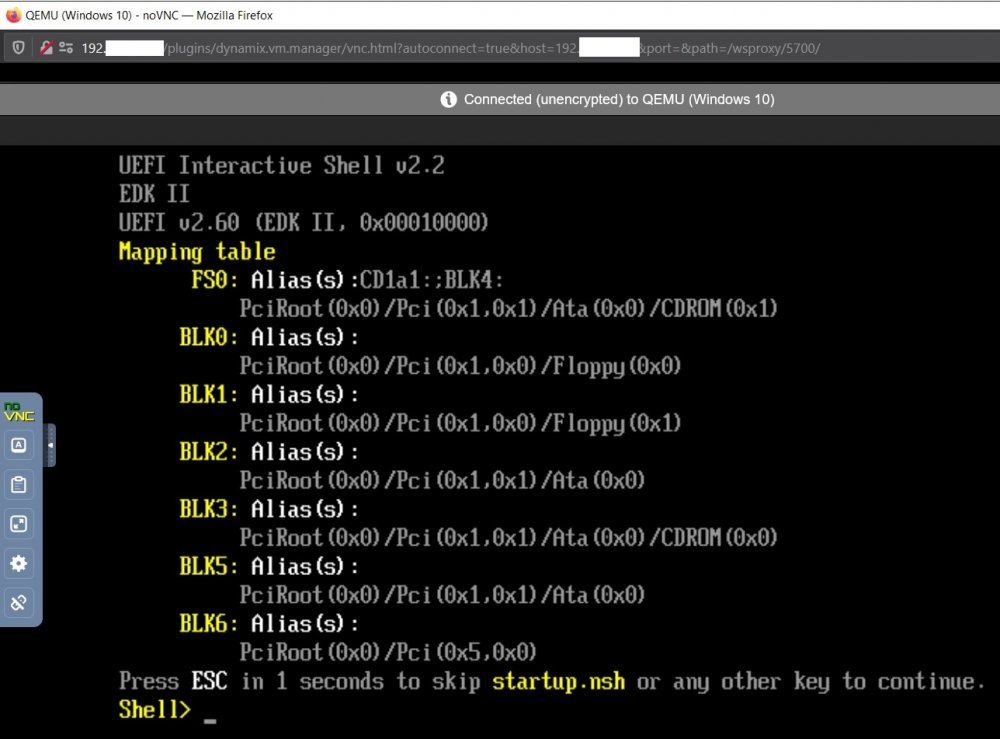
Task: Click the blinking cursor after Shell prompt
Action: click(210, 721)
